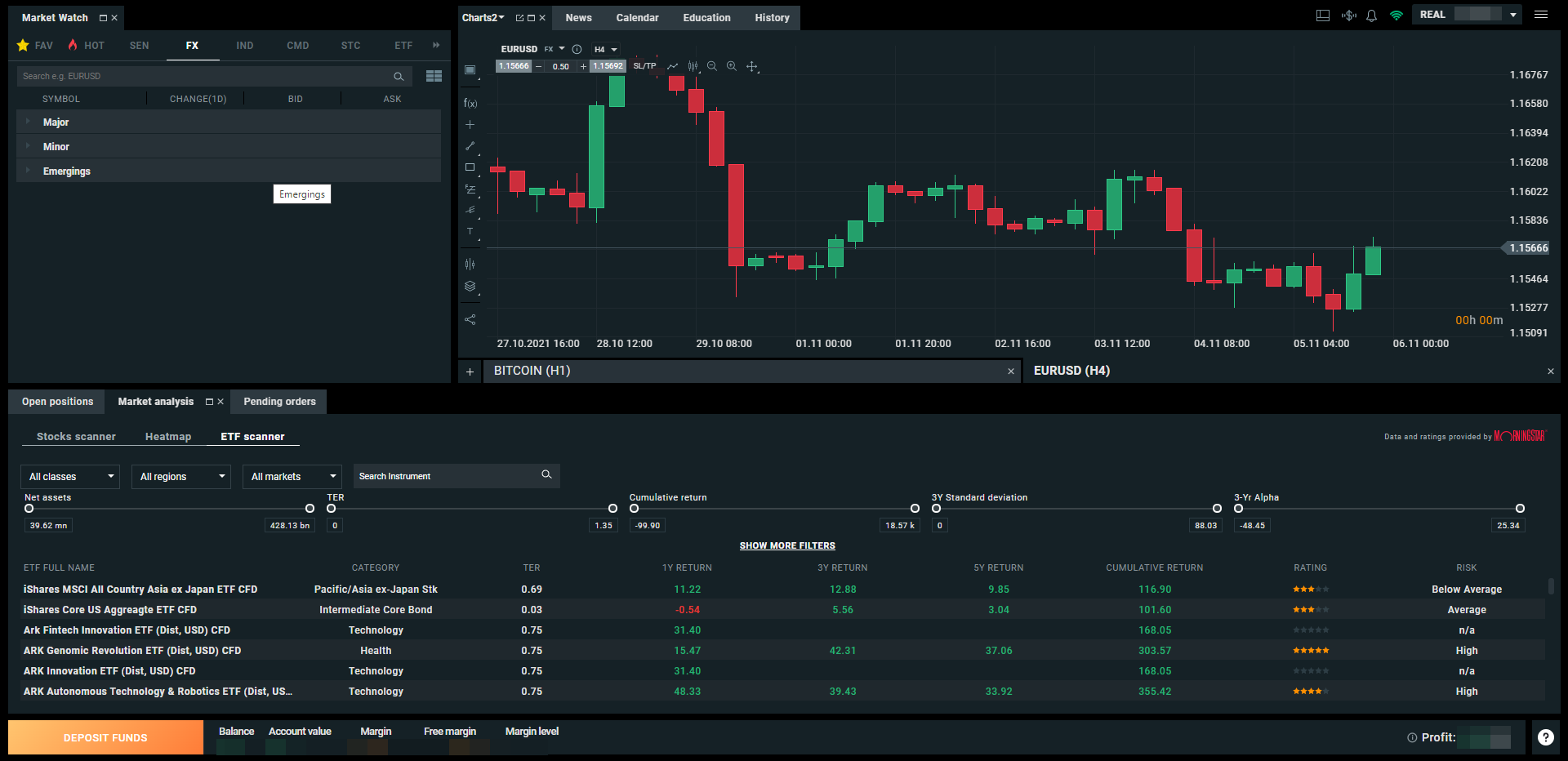This screenshot has height=761, width=1568.
Task: Switch to the Heatmap tab
Action: click(168, 437)
